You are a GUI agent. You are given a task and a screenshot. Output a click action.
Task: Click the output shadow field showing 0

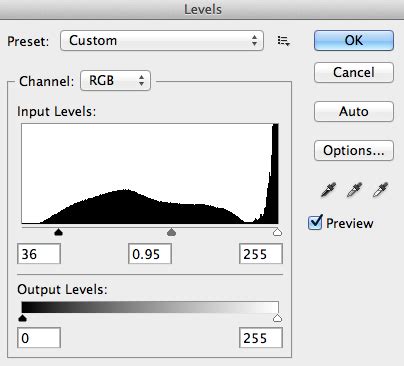pyautogui.click(x=39, y=338)
